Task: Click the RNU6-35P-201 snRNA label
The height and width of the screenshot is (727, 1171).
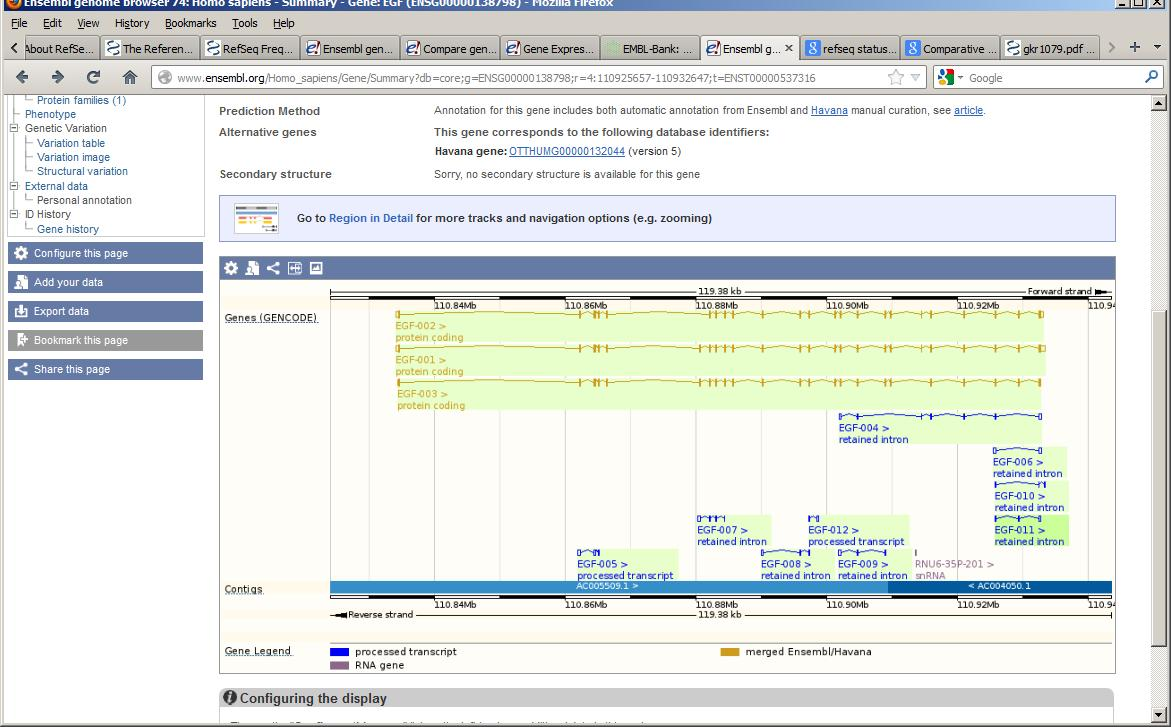Action: (x=954, y=564)
